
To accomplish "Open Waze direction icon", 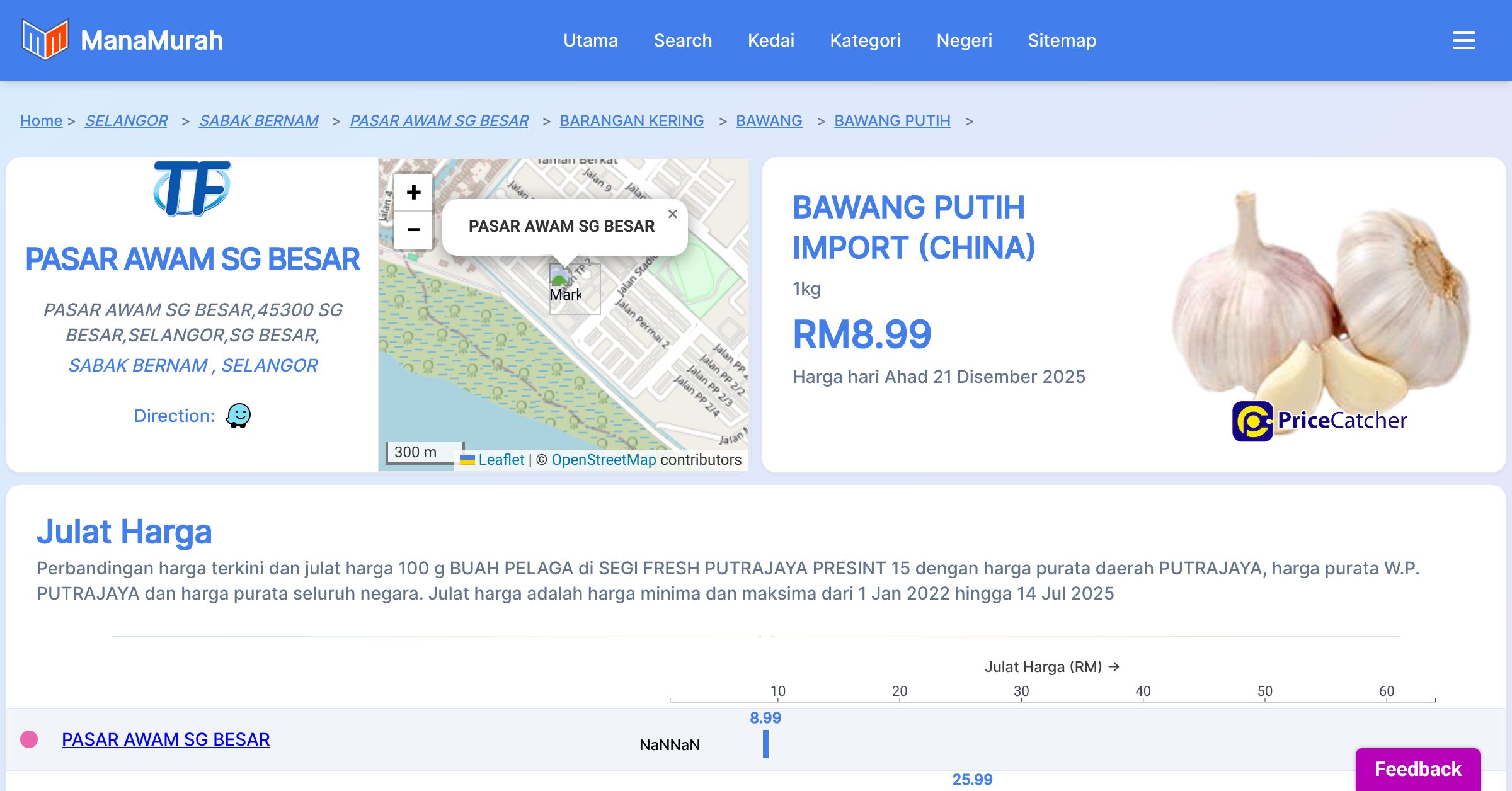I will coord(238,416).
